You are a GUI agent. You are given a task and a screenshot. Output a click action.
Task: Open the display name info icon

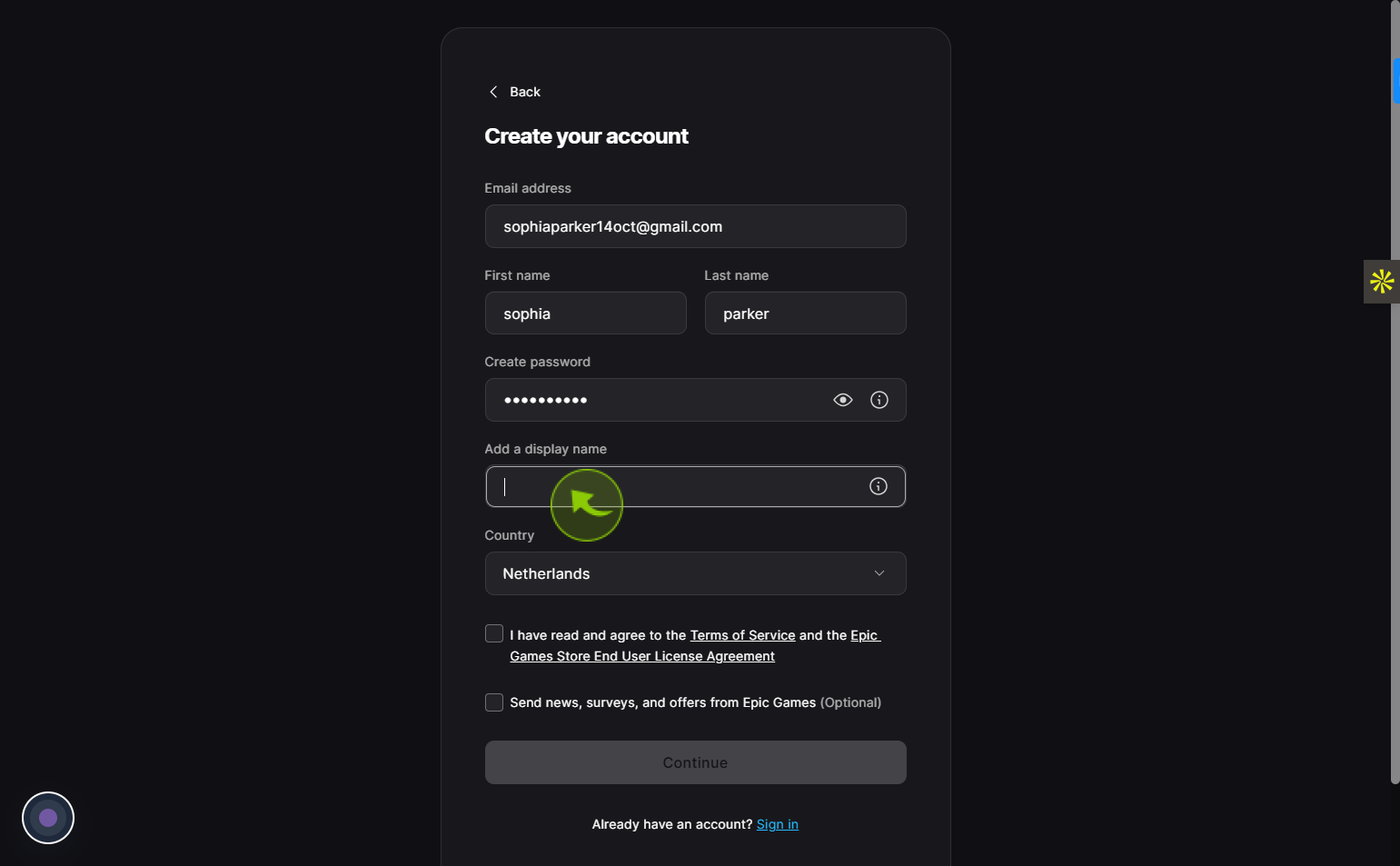879,486
